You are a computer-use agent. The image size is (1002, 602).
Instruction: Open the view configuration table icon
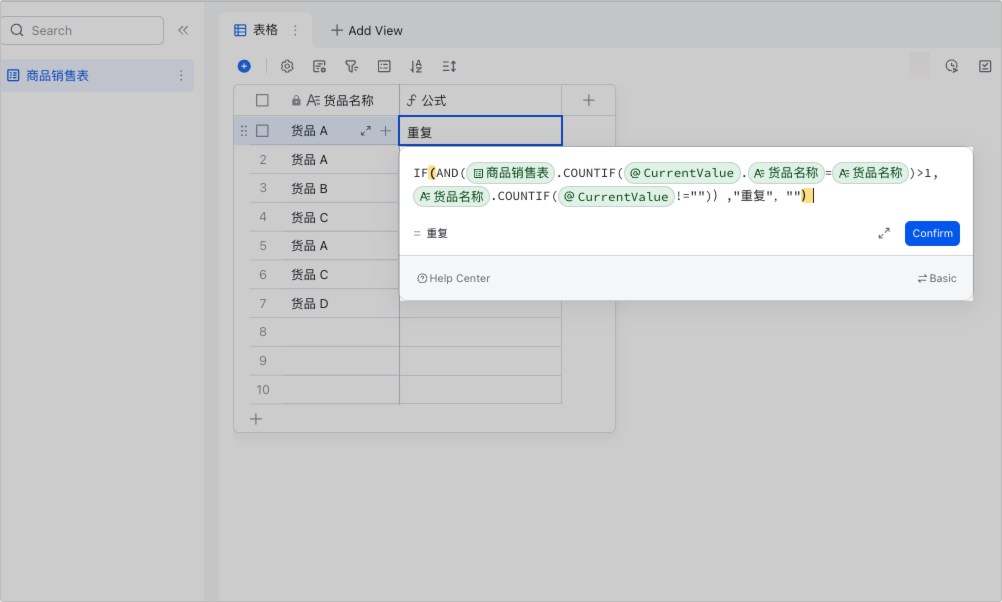[x=320, y=66]
